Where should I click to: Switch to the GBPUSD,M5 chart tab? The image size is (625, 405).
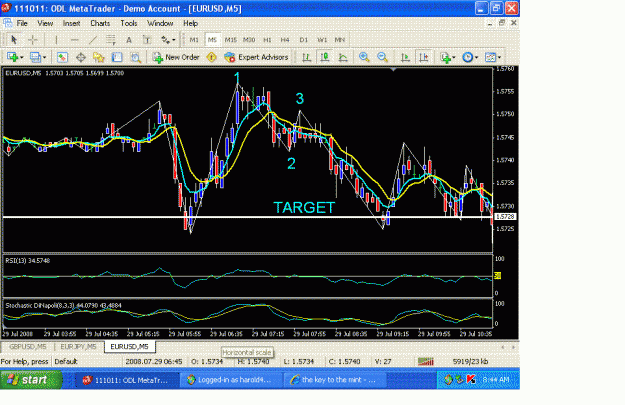click(x=28, y=347)
